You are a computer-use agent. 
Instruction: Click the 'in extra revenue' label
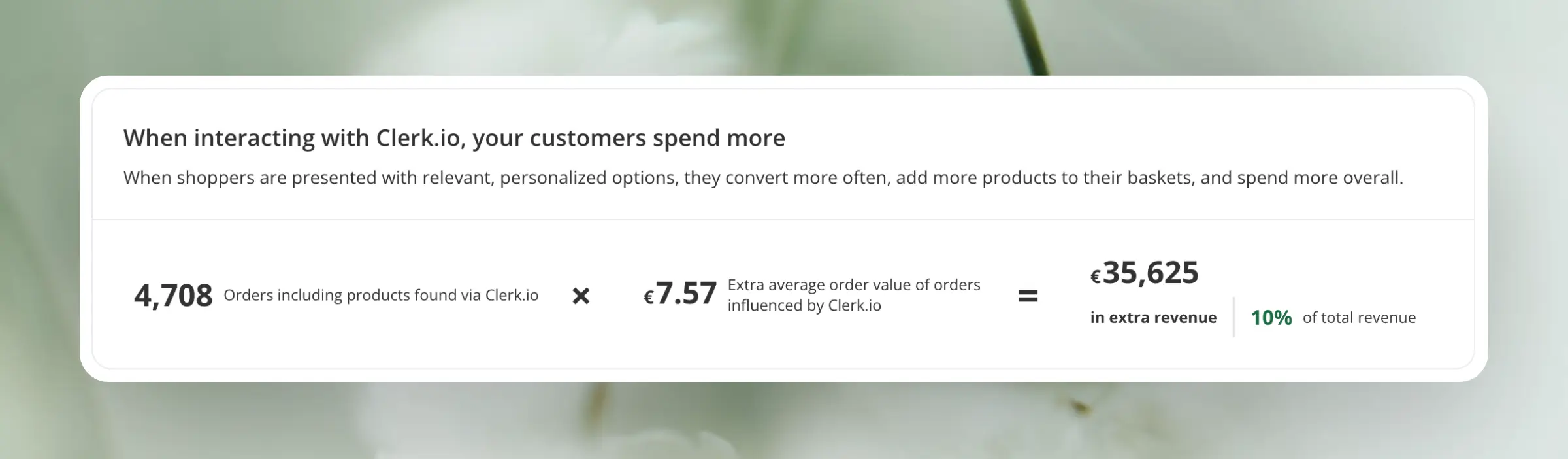[x=1153, y=318]
